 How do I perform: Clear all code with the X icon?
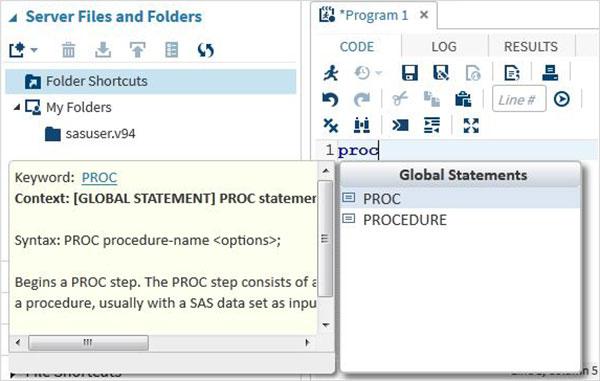[331, 125]
